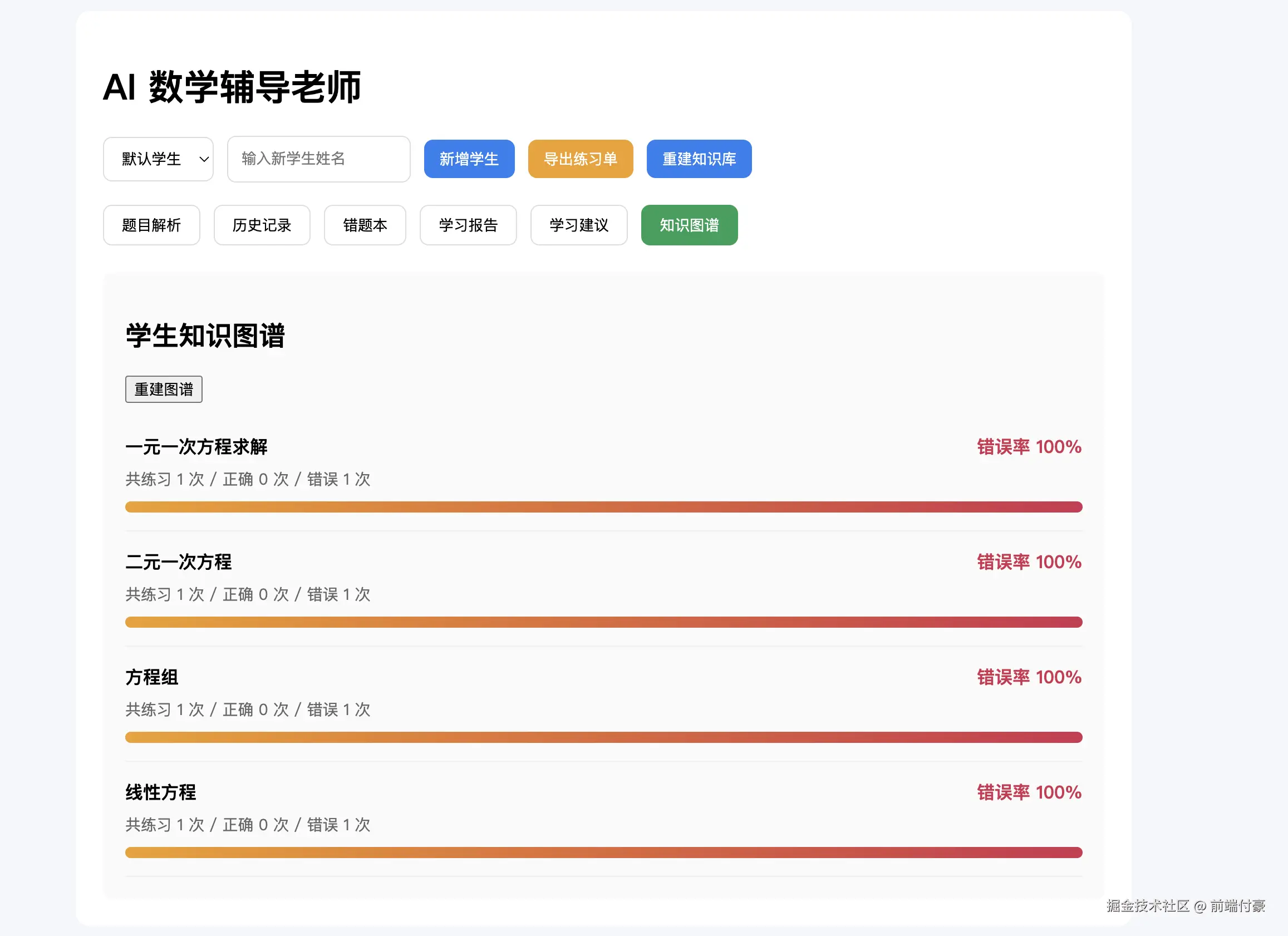Click the 二元一次方程 progress bar
Viewport: 1288px width, 936px height.
click(603, 622)
